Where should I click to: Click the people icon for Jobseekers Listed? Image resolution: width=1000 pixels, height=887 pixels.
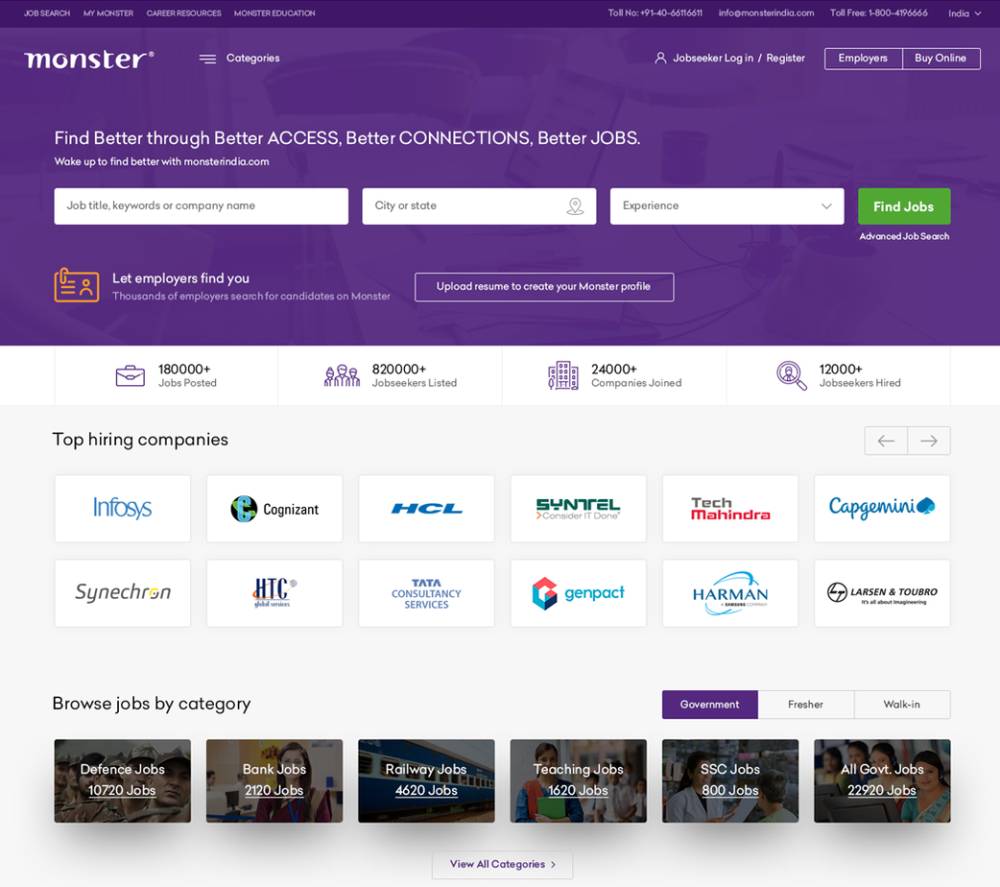point(342,376)
